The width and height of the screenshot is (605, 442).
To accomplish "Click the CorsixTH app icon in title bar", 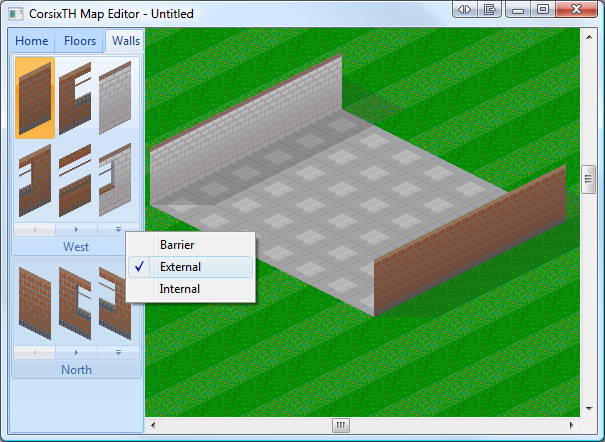I will tap(15, 15).
